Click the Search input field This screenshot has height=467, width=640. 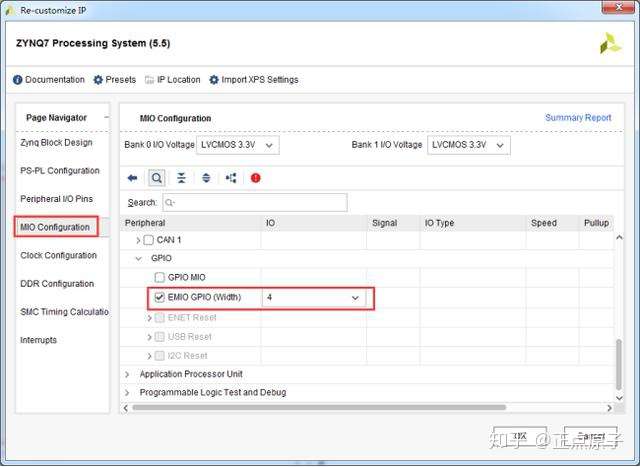255,202
